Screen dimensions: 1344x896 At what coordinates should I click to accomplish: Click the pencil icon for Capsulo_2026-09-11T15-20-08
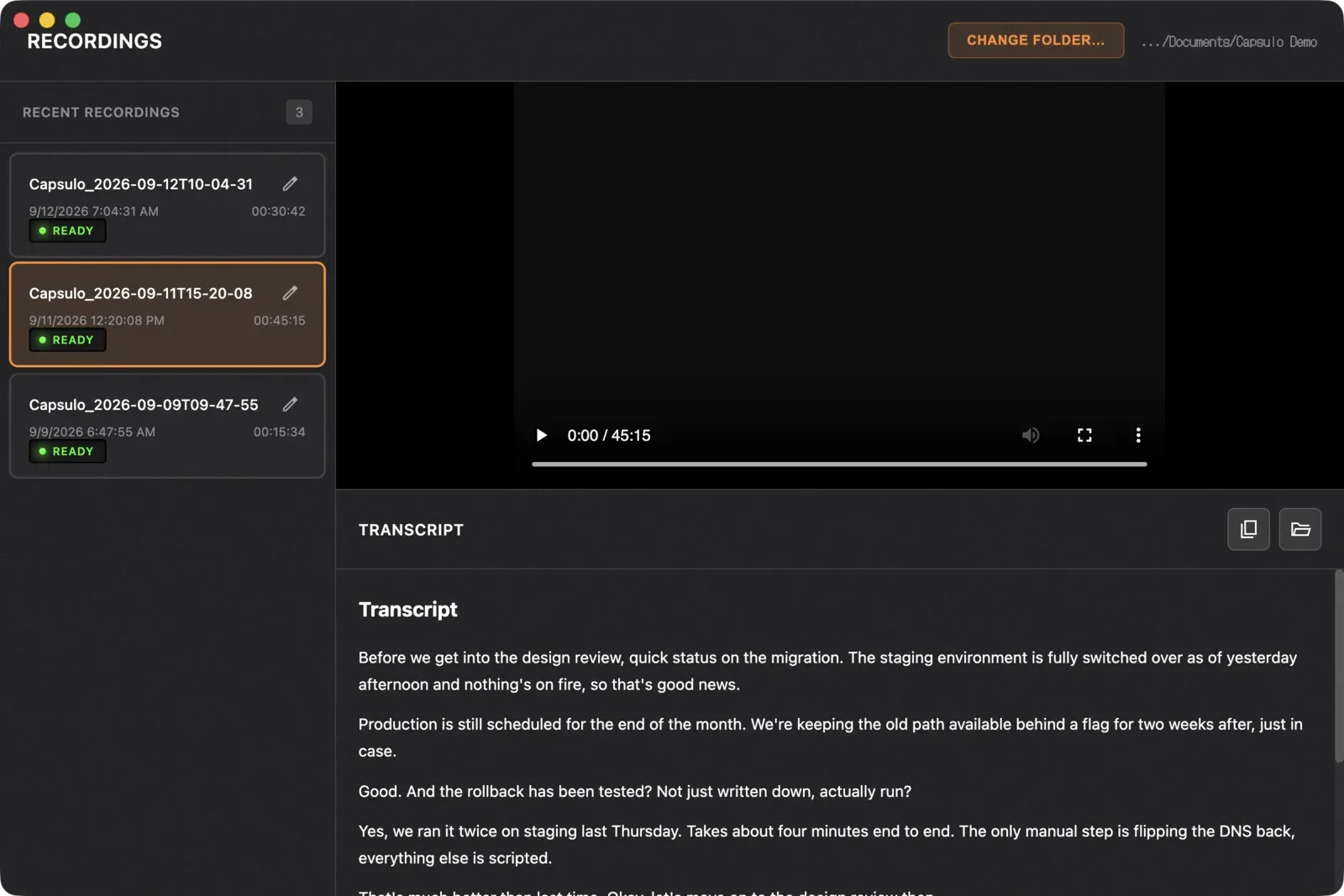click(x=290, y=293)
